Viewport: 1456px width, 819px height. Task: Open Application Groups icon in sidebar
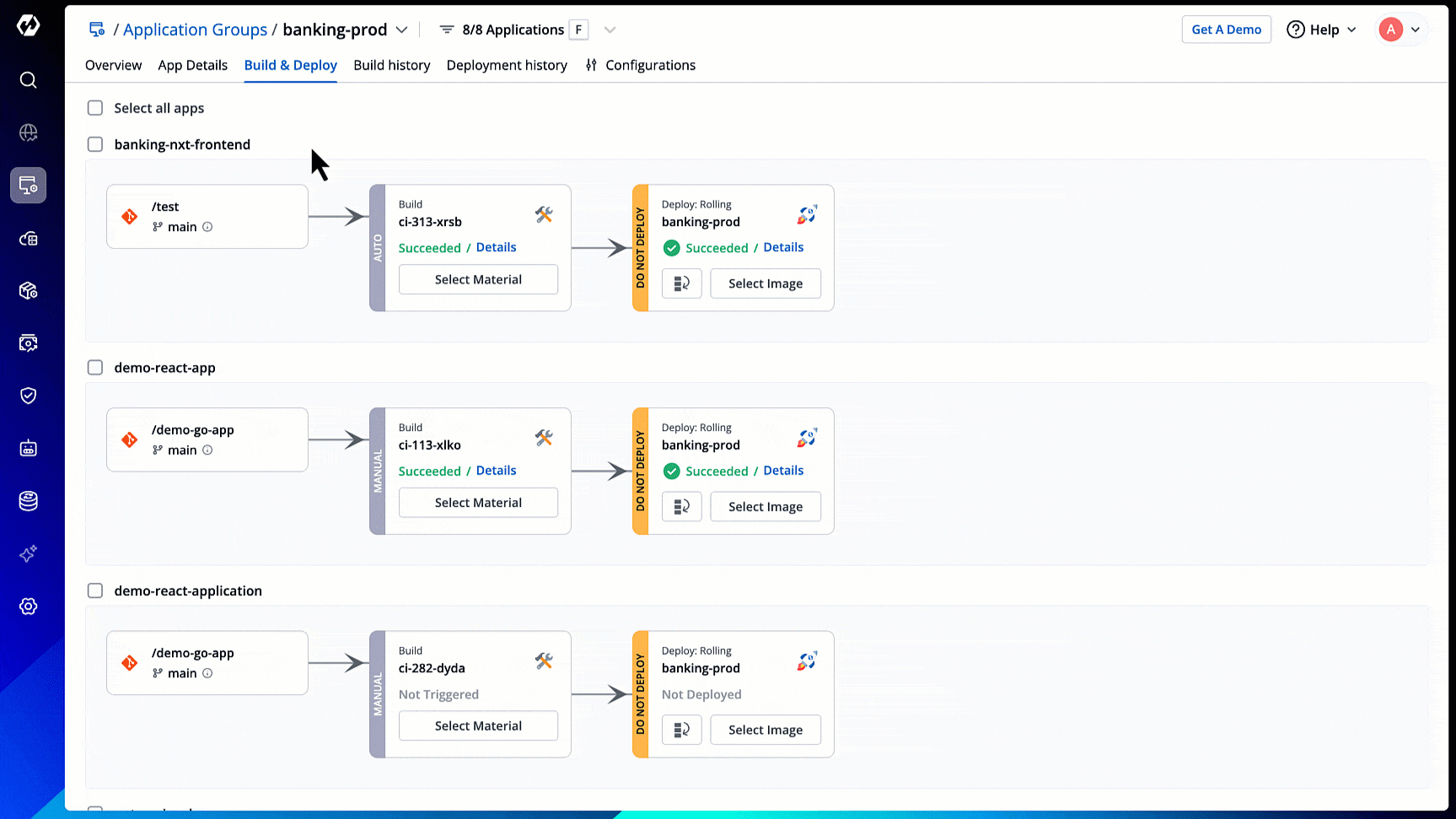point(28,186)
